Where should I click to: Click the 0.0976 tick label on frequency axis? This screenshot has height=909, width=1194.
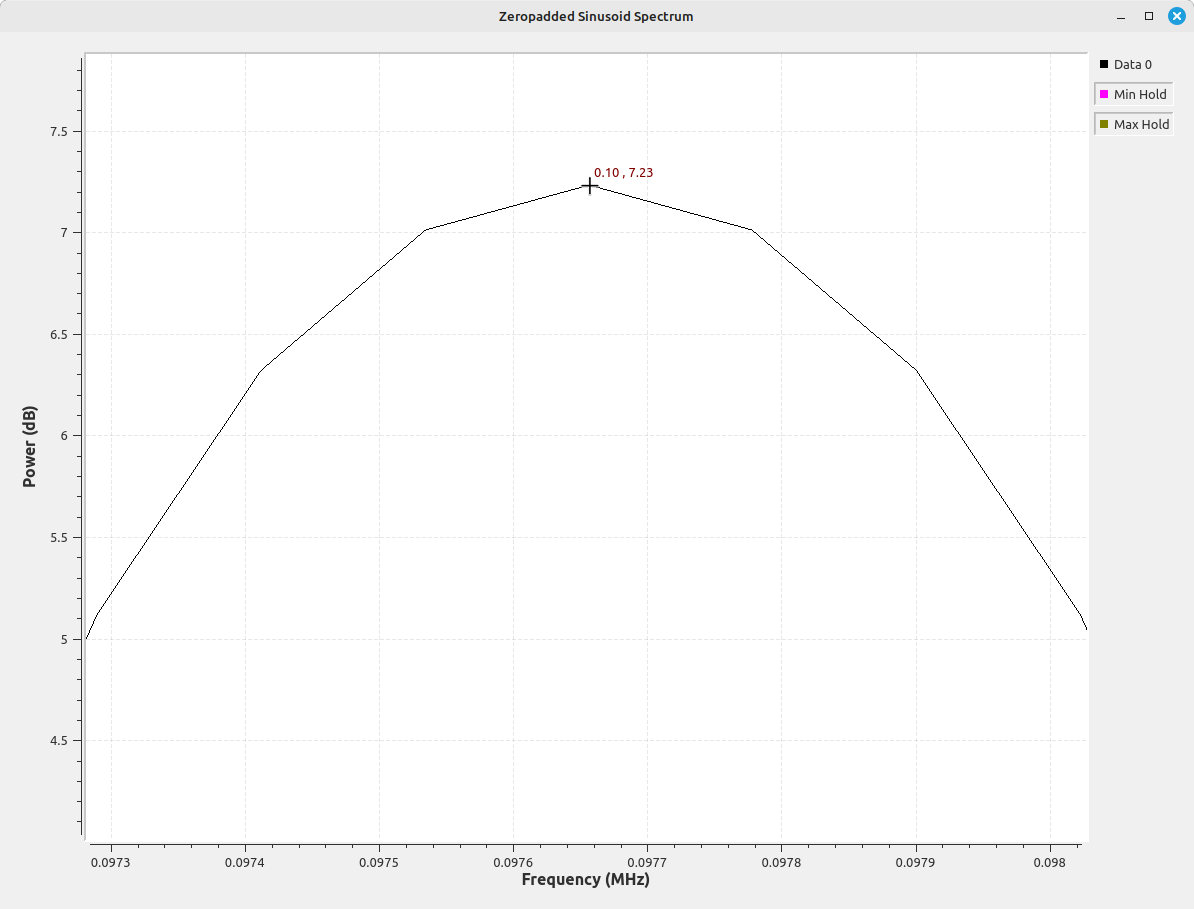coord(513,861)
